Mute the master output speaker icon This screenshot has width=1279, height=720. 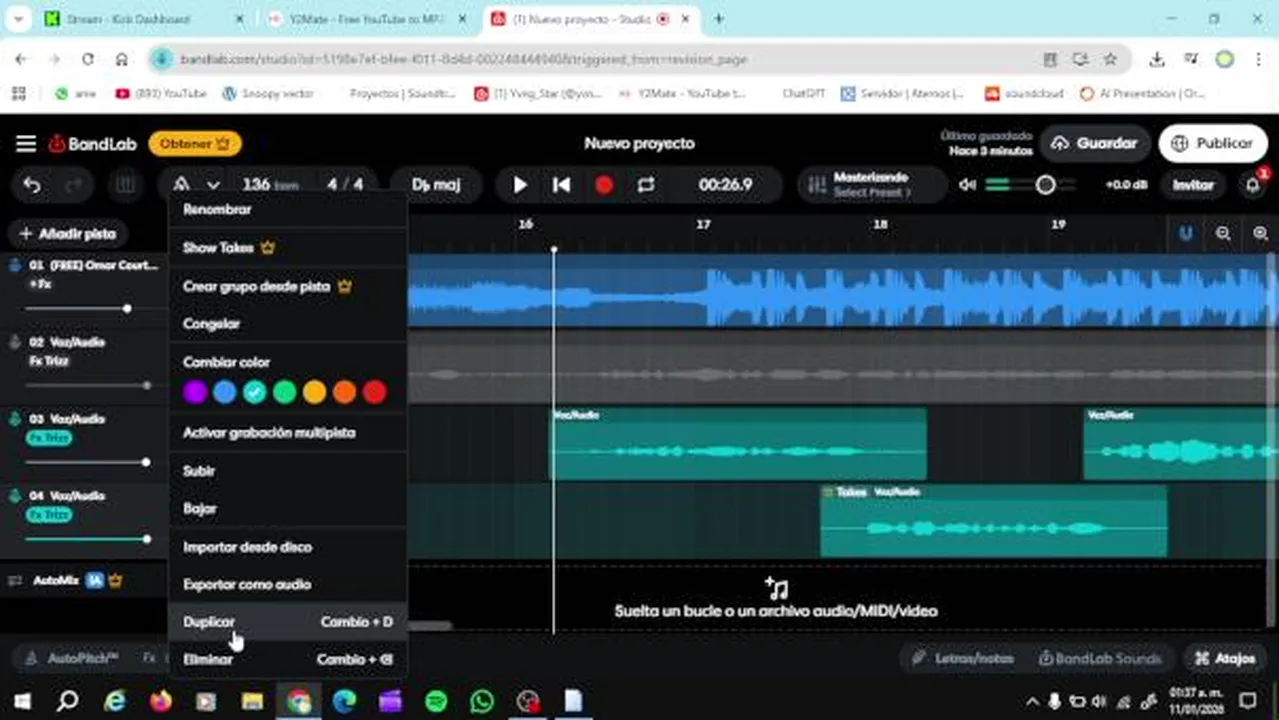click(x=967, y=185)
